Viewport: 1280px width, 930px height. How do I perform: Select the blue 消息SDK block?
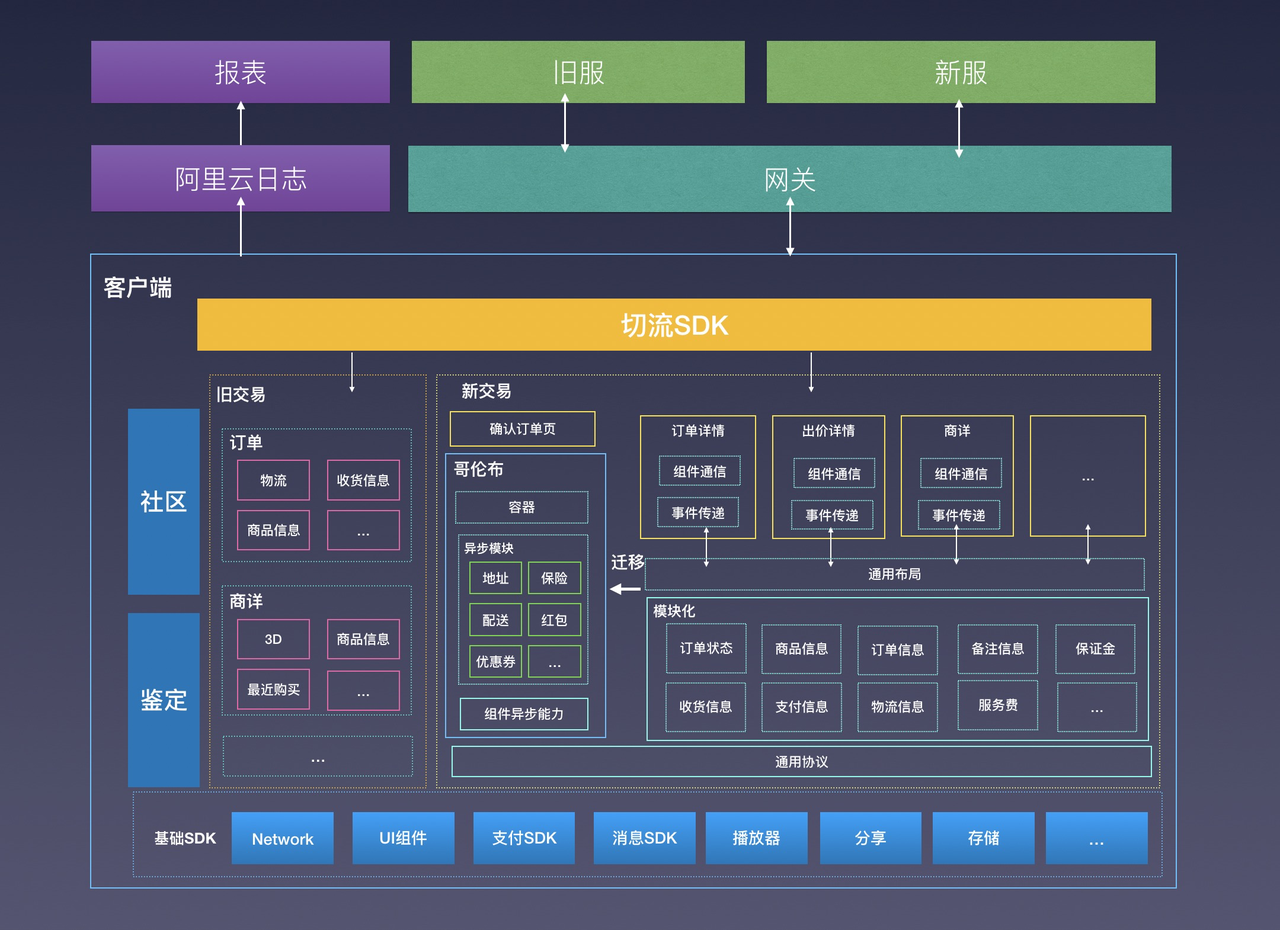[645, 838]
